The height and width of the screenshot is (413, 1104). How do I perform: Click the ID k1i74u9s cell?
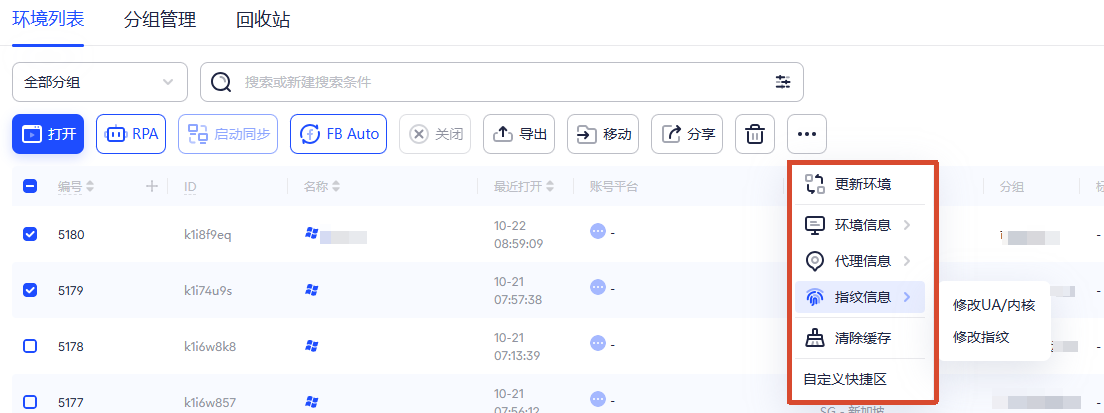208,291
